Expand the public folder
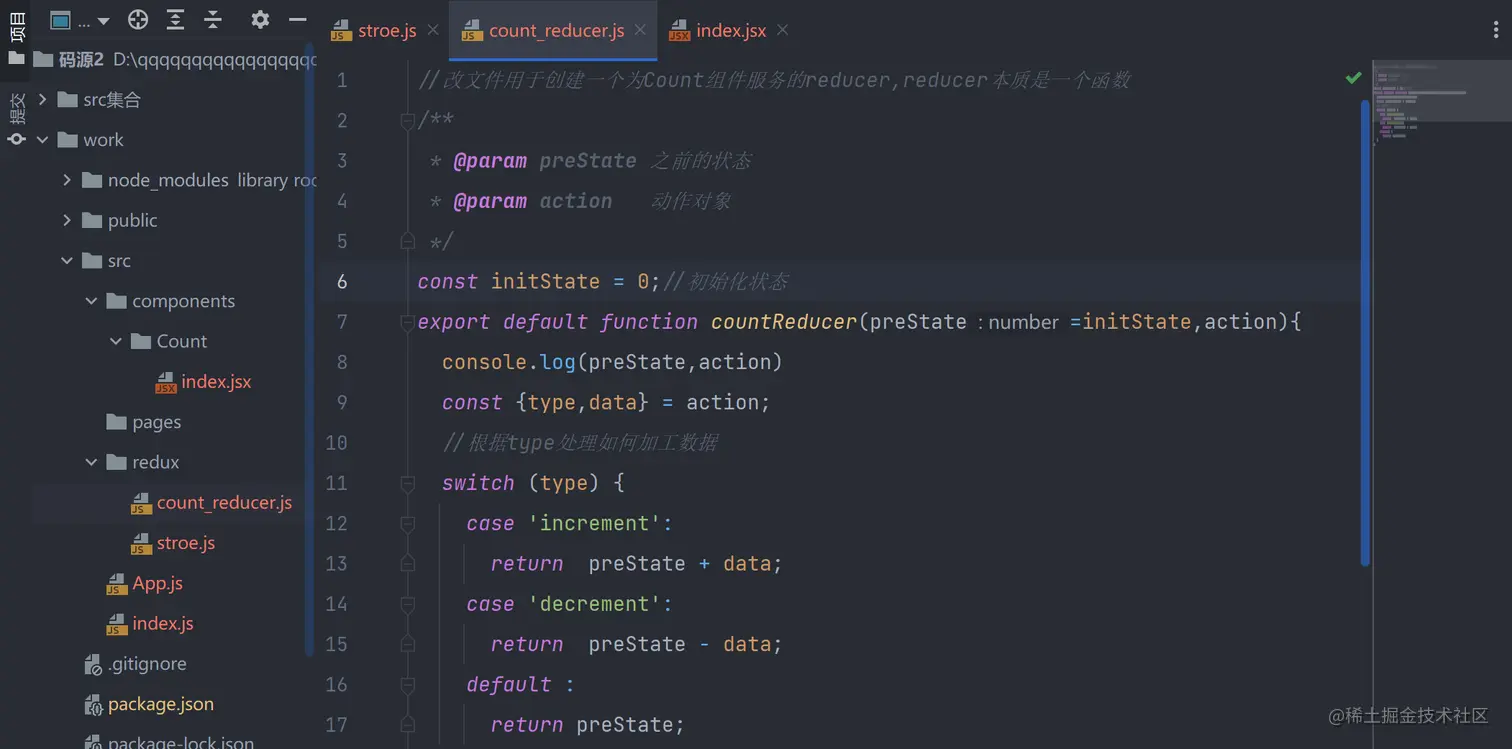The image size is (1512, 749). coord(67,220)
